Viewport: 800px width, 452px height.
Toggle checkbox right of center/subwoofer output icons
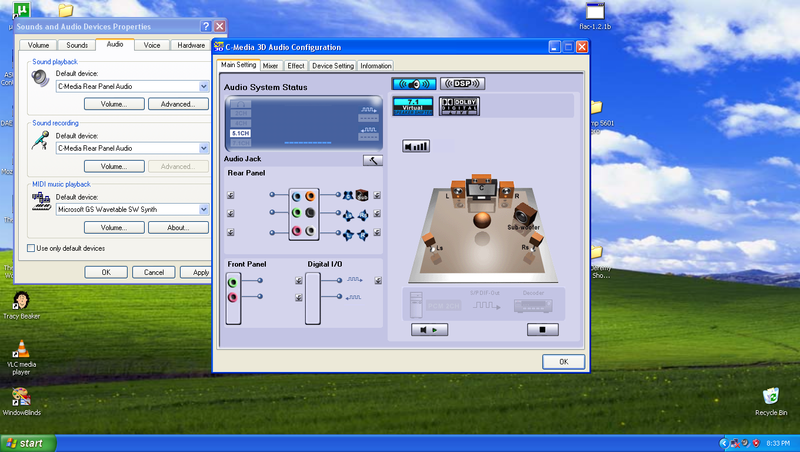[x=377, y=195]
